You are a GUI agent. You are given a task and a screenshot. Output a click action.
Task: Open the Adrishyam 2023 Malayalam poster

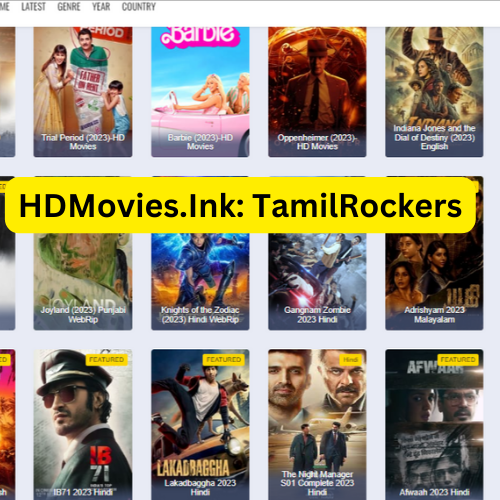click(x=434, y=281)
